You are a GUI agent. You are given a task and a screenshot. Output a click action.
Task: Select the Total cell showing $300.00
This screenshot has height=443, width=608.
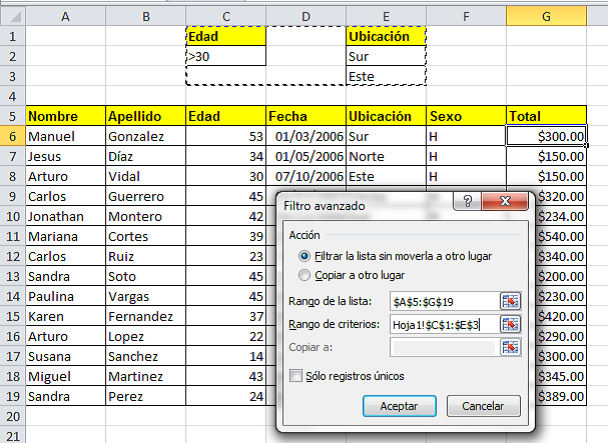click(546, 136)
